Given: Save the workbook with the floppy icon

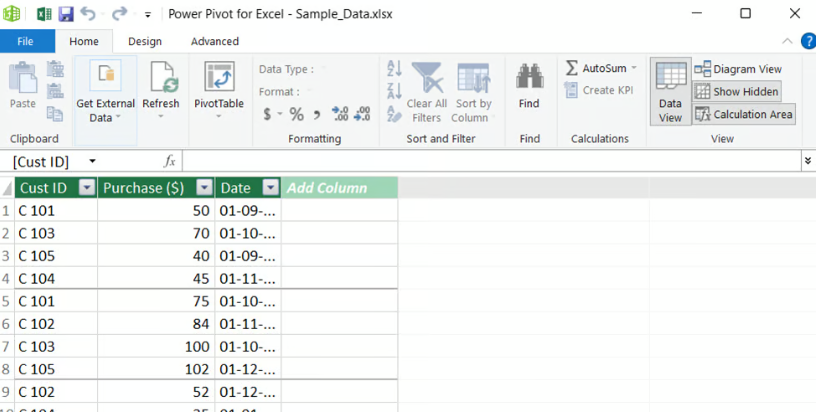Looking at the screenshot, I should coord(66,14).
